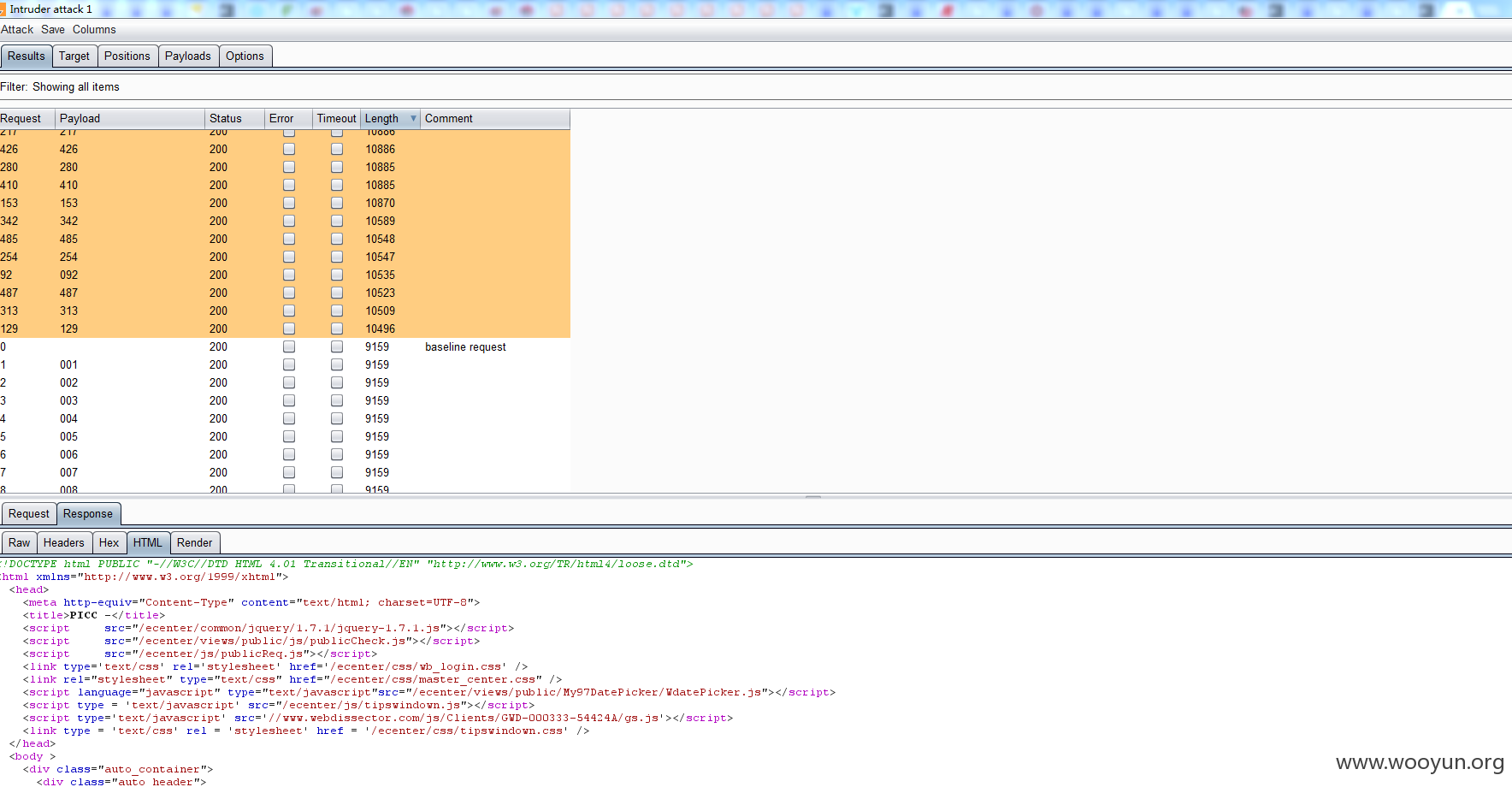Image resolution: width=1512 pixels, height=787 pixels.
Task: Switch to the Options tab
Action: pyautogui.click(x=245, y=56)
